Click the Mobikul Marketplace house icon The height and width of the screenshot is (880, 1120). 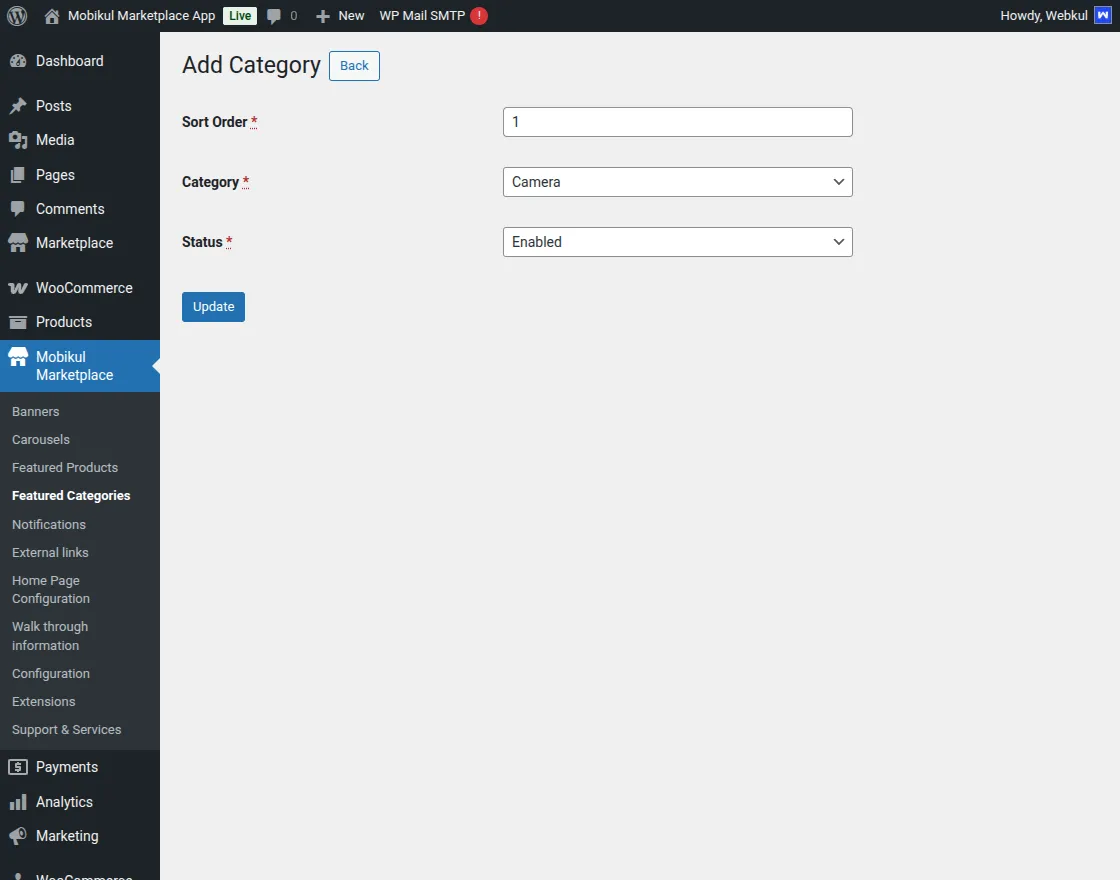tap(18, 356)
